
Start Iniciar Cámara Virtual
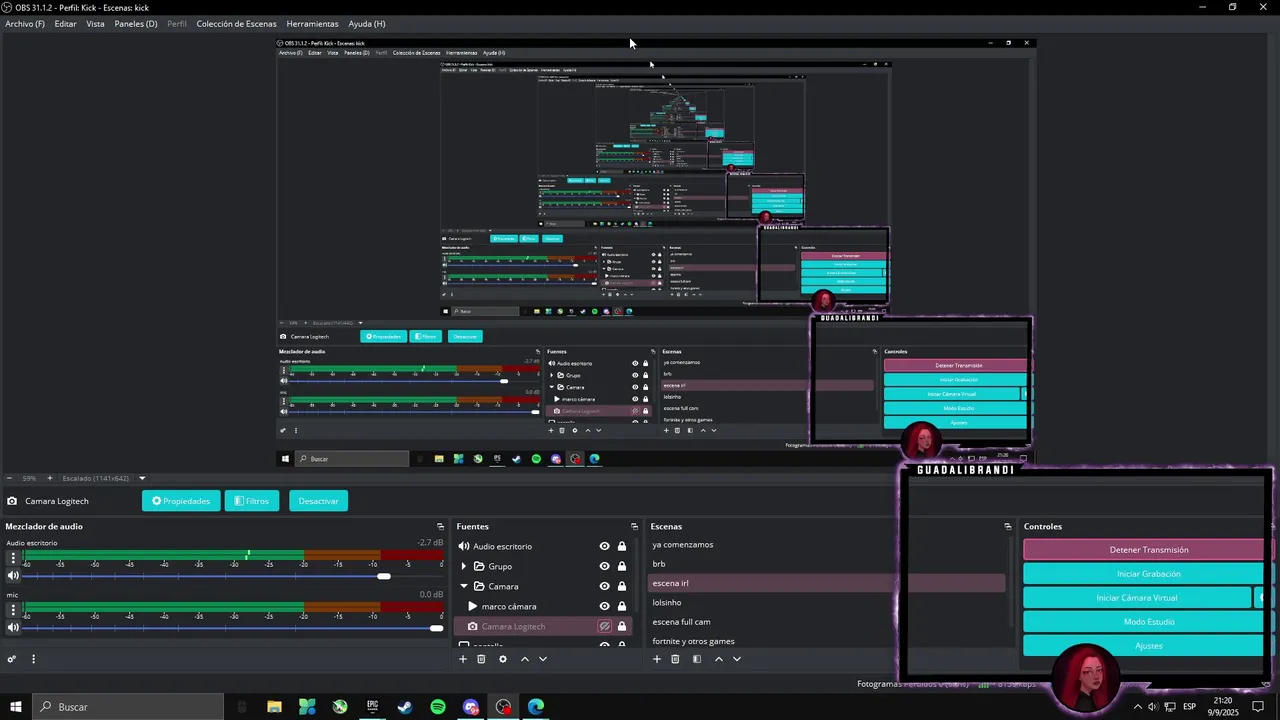click(1137, 598)
